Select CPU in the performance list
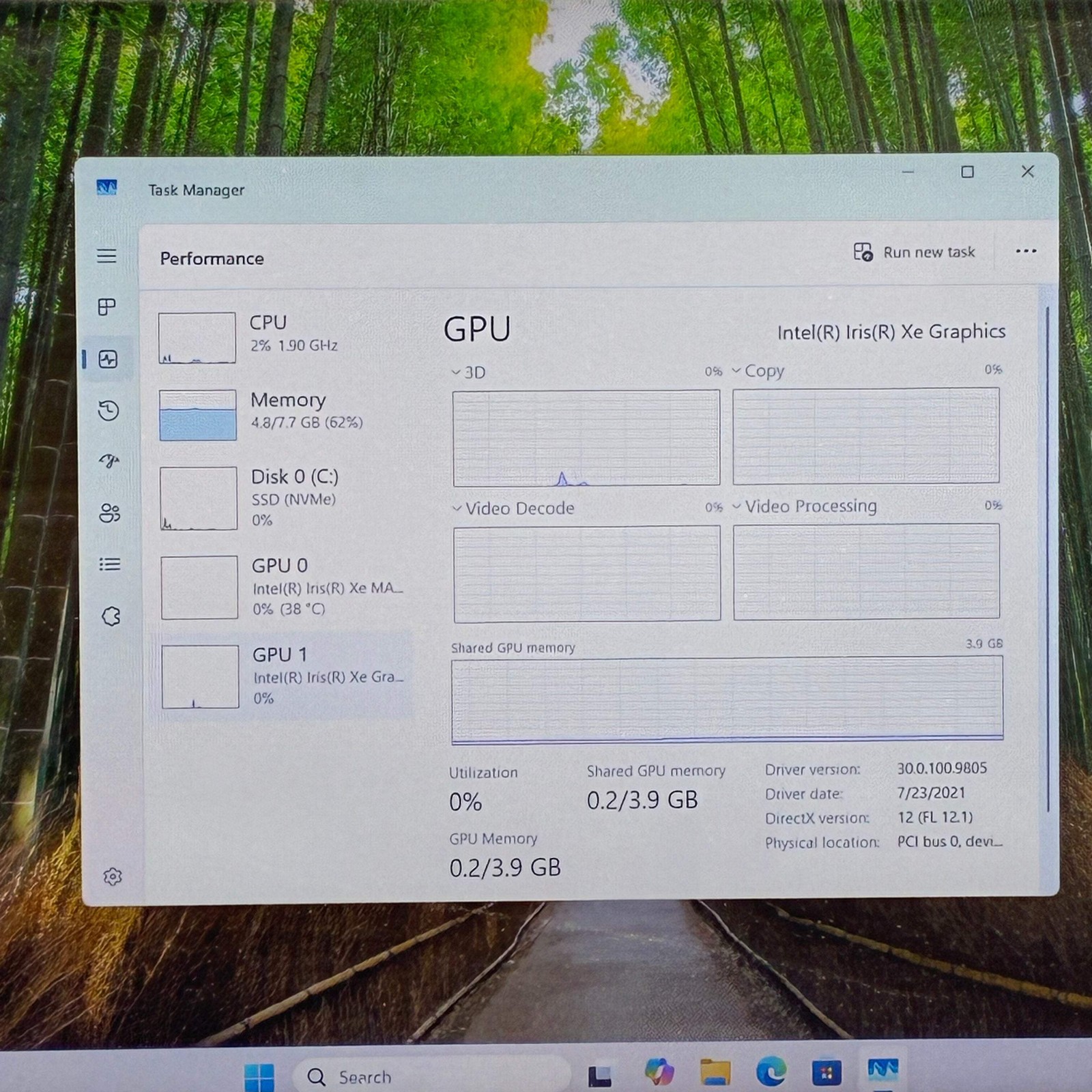Screen dimensions: 1092x1092 pyautogui.click(x=281, y=337)
